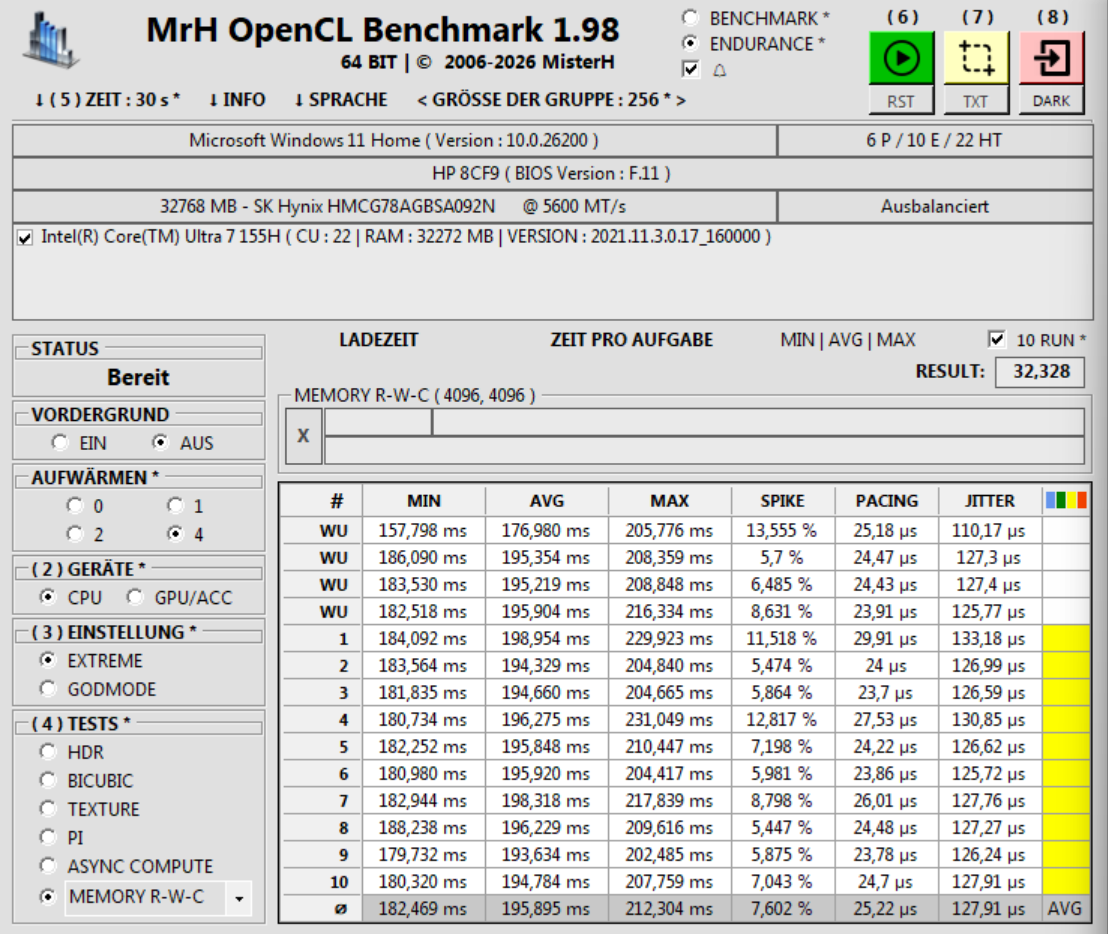Click the PACING column header

(887, 501)
